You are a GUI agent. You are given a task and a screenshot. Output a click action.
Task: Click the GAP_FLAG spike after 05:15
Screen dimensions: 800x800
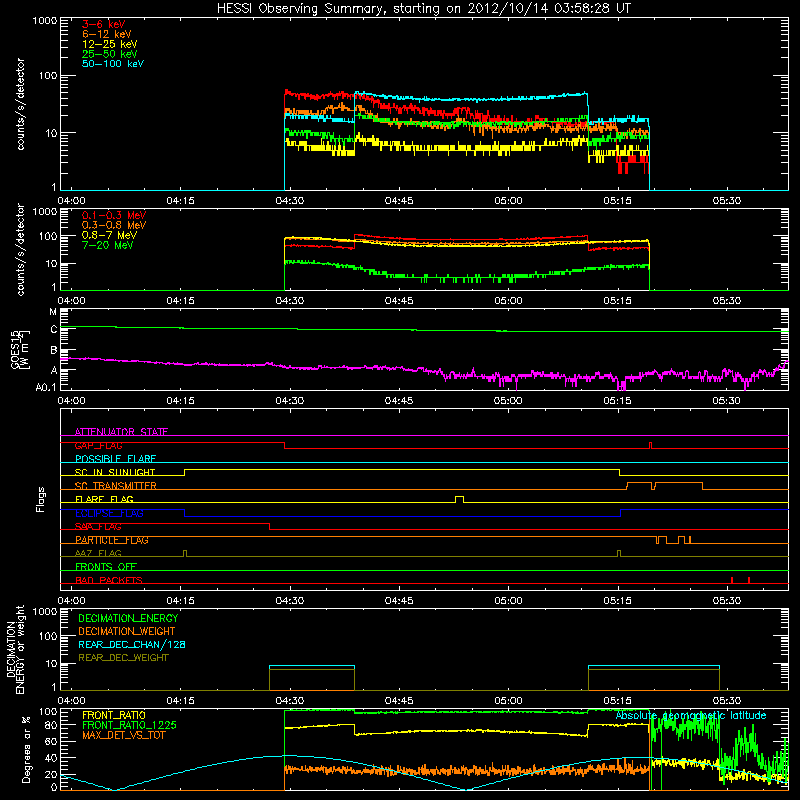coord(650,445)
